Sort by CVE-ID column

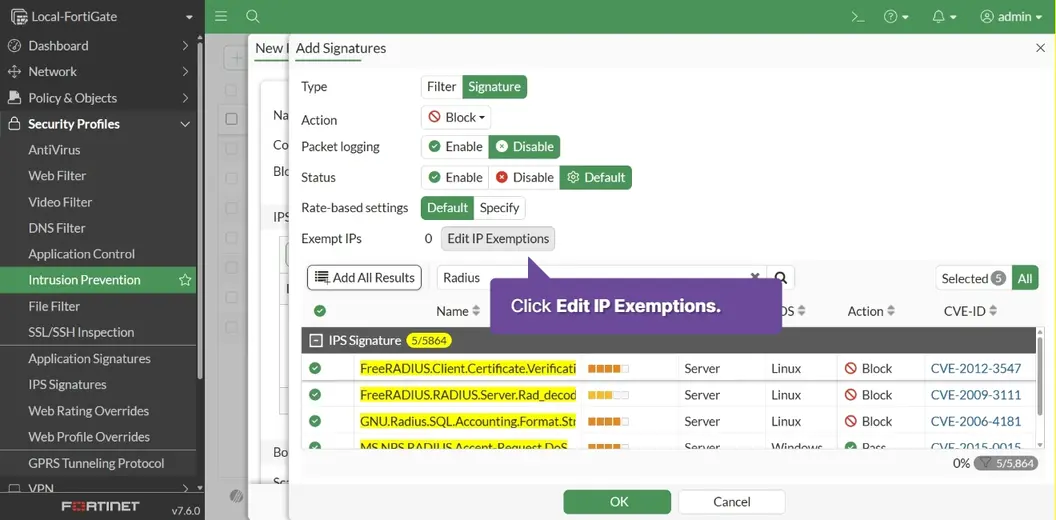point(970,311)
